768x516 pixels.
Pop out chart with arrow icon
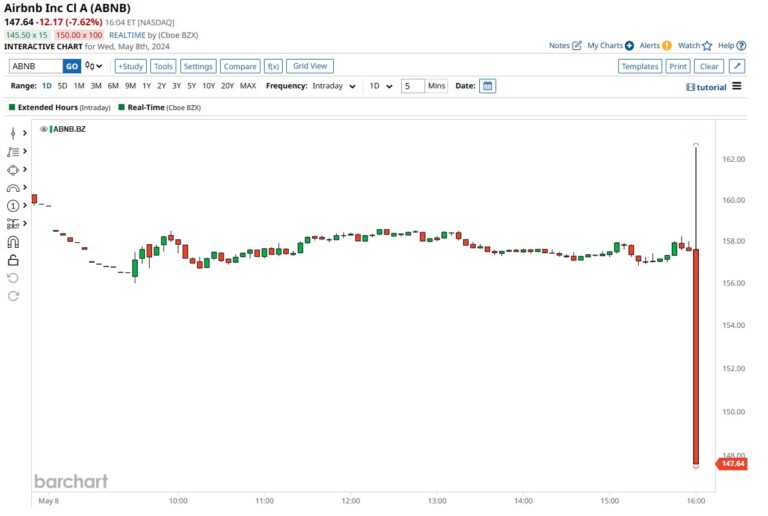click(737, 66)
